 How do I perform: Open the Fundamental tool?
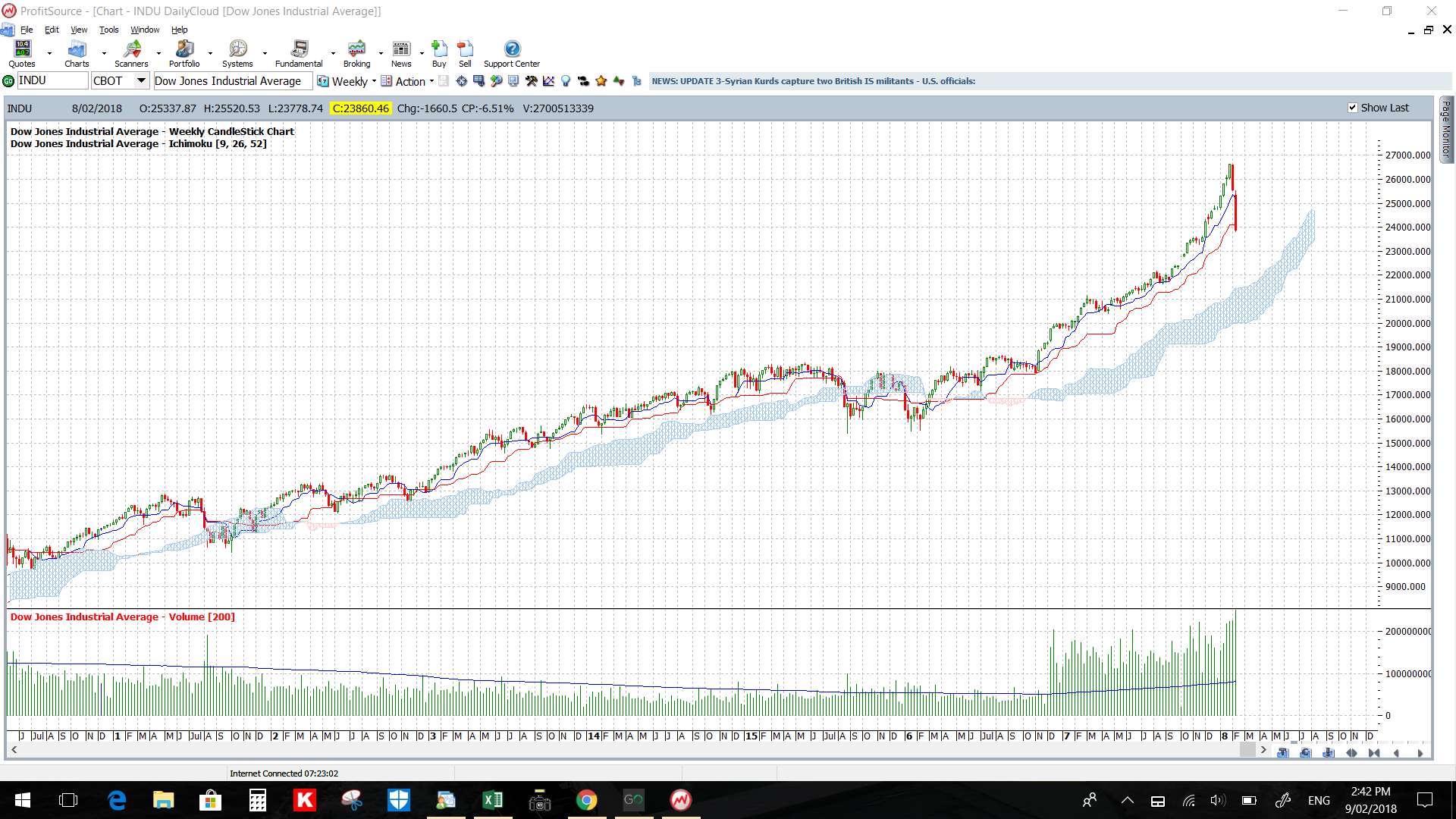click(x=299, y=53)
